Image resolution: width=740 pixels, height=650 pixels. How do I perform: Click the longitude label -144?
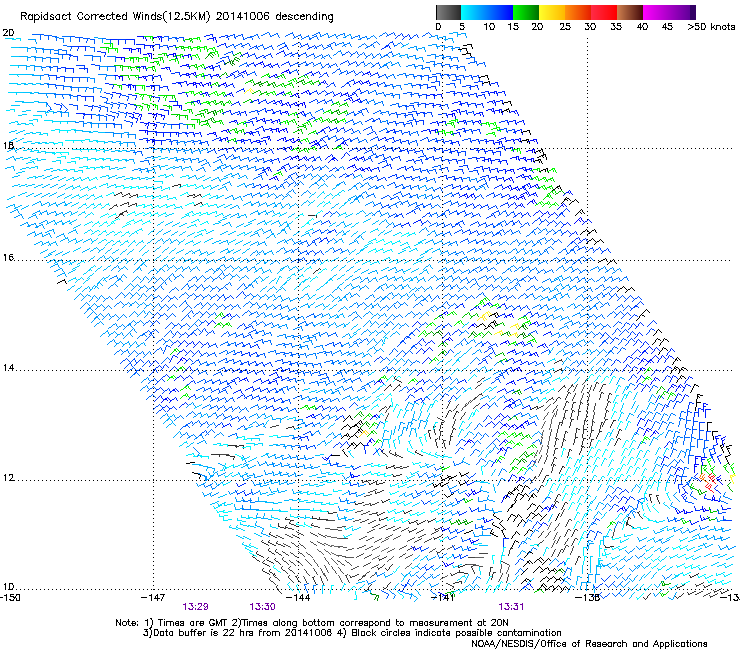coord(298,598)
